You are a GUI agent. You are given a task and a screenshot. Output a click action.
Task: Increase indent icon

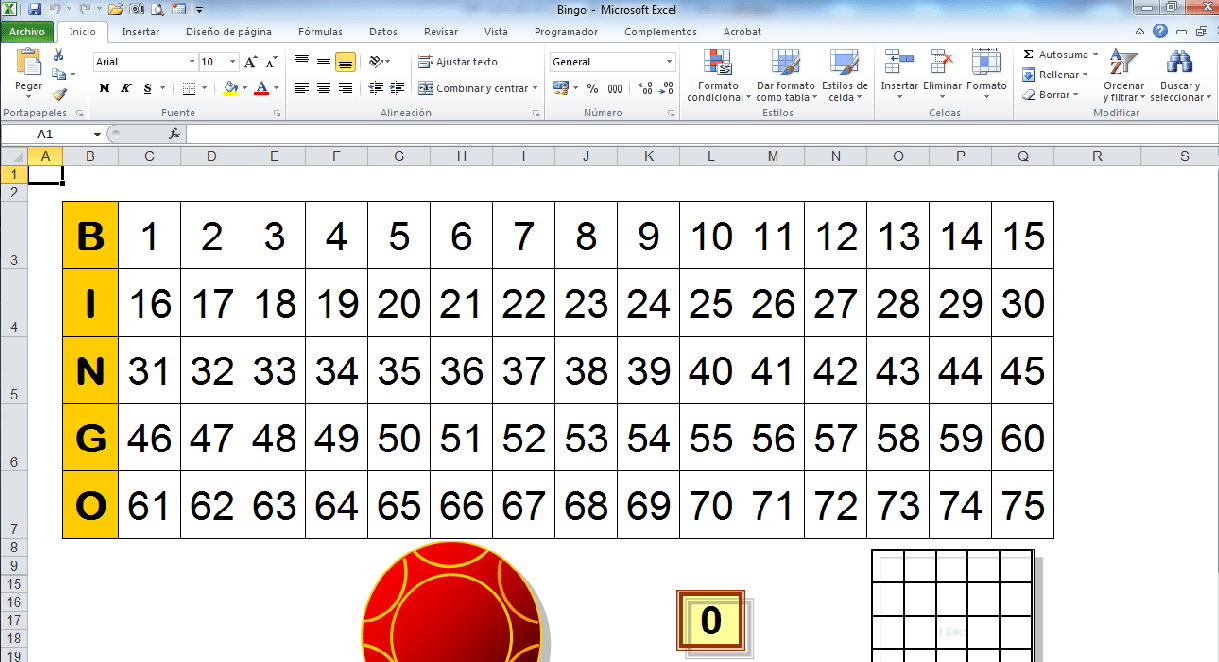397,88
